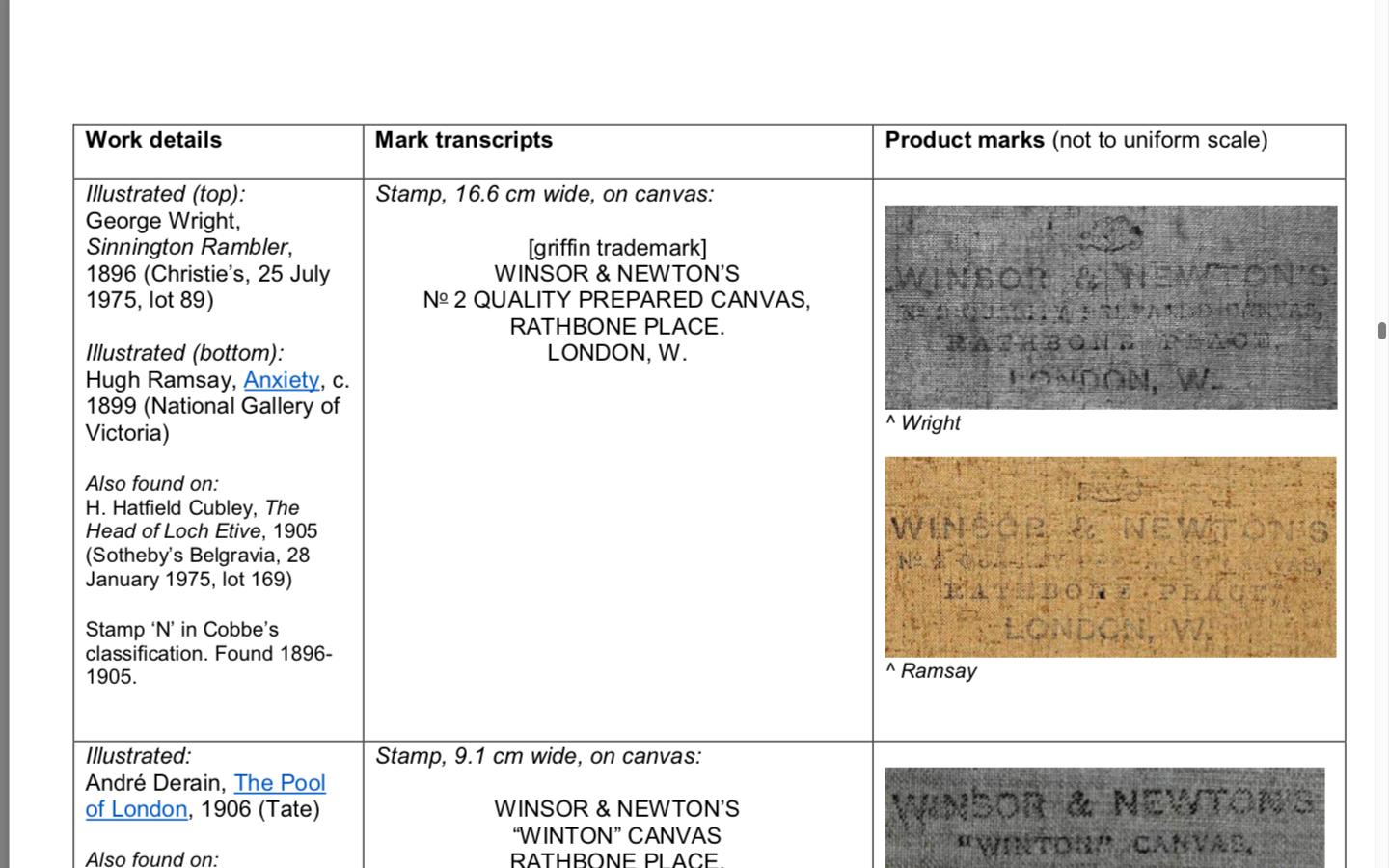1389x868 pixels.
Task: Click the '[griffin trademark]' transcript line
Action: [616, 248]
